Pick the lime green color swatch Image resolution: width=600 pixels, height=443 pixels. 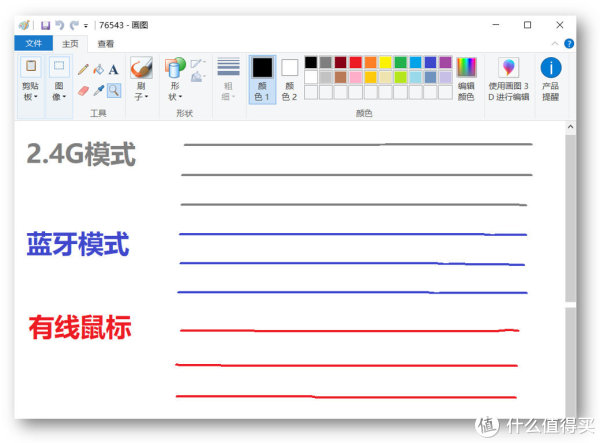pyautogui.click(x=400, y=77)
